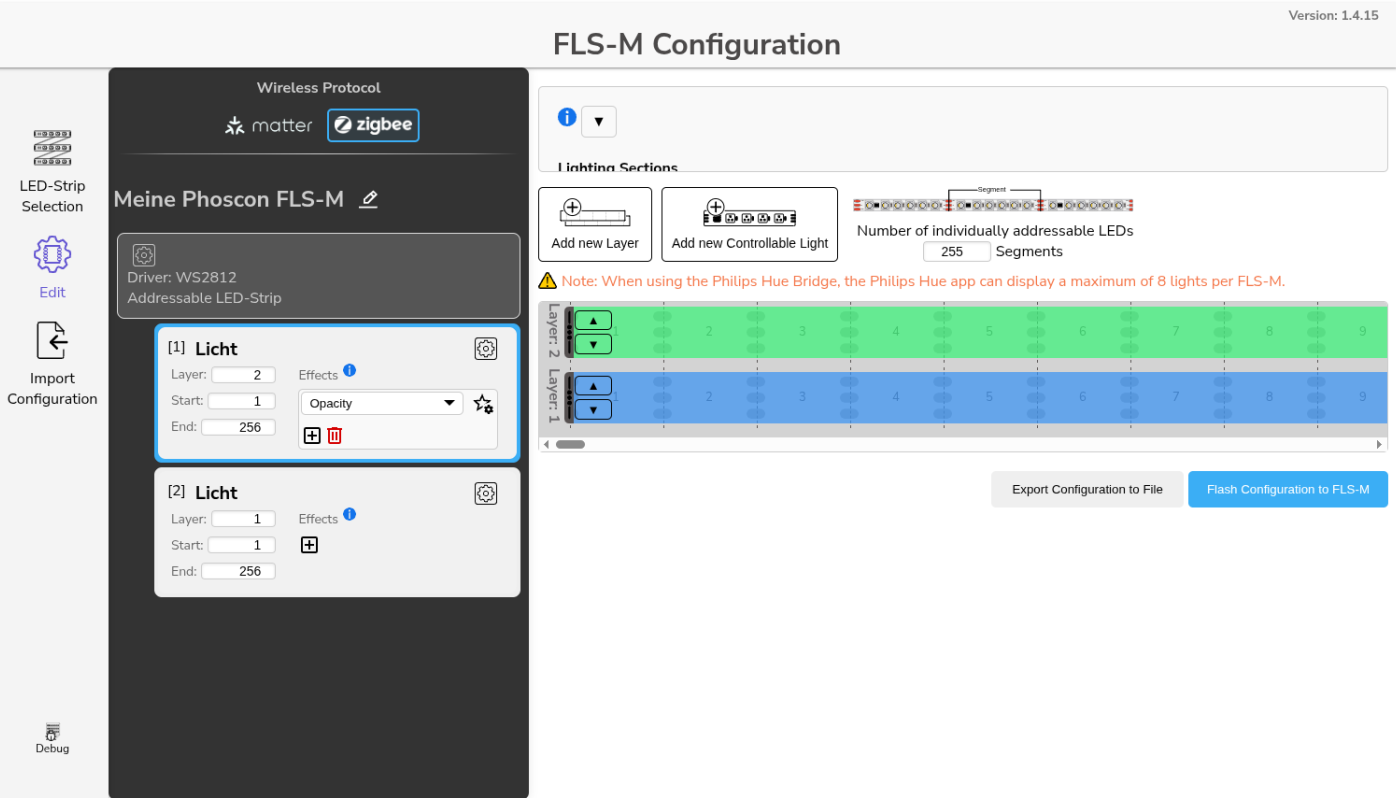
Task: Click Add new Layer button
Action: [x=595, y=224]
